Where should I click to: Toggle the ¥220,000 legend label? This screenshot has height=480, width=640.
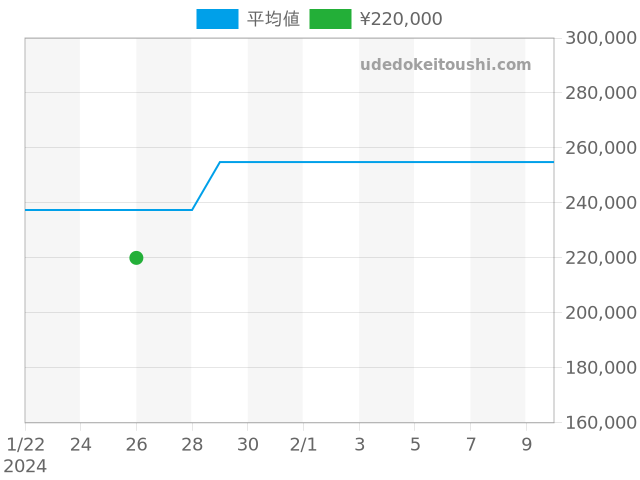[x=400, y=19]
